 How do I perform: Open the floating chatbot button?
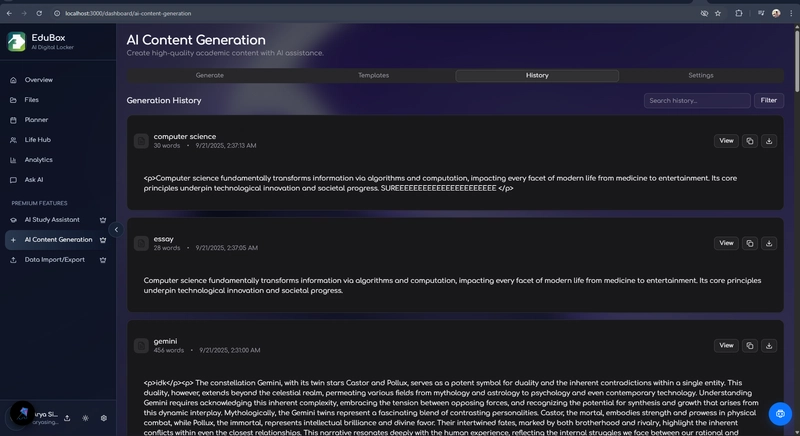tap(780, 414)
